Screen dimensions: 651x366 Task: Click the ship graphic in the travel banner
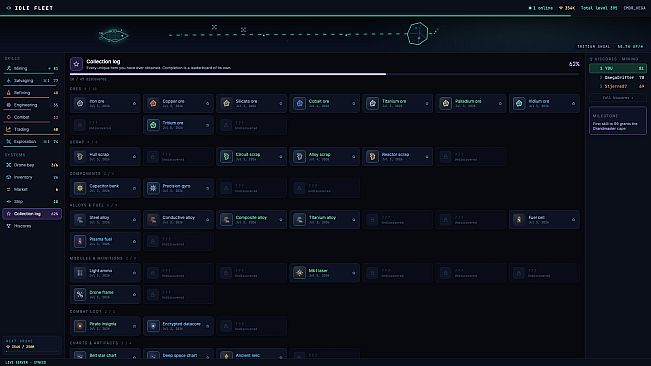coord(113,36)
